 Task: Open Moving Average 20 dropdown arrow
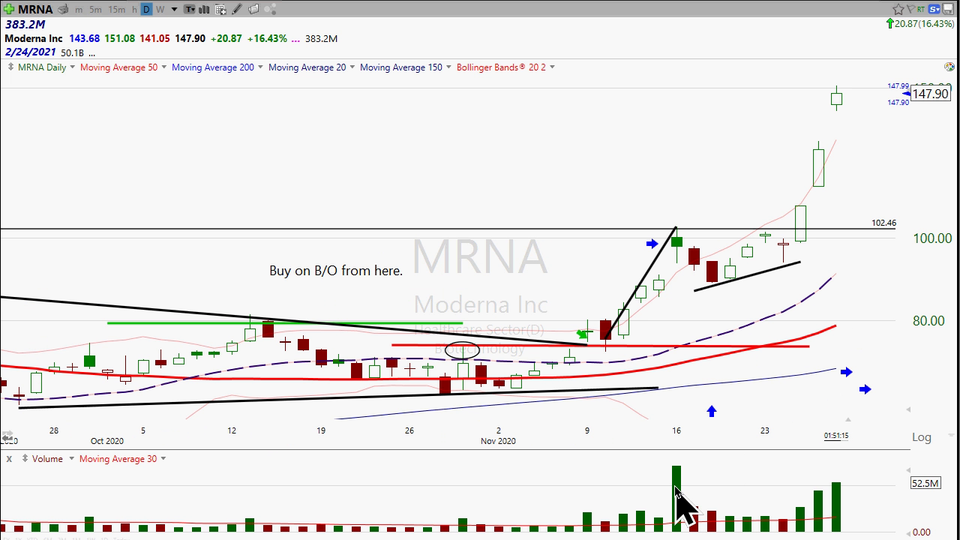352,67
